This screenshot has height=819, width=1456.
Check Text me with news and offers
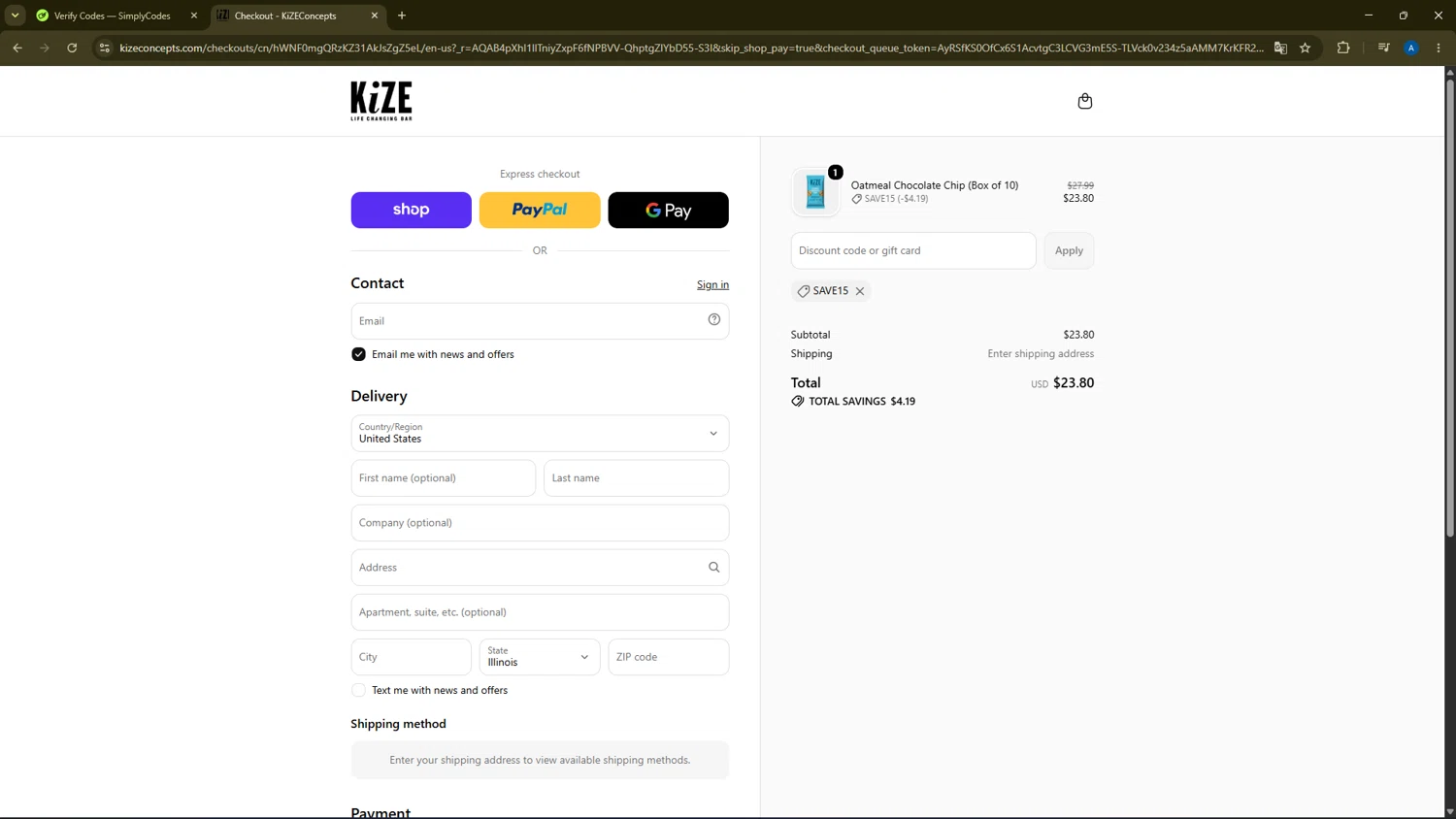(x=358, y=690)
